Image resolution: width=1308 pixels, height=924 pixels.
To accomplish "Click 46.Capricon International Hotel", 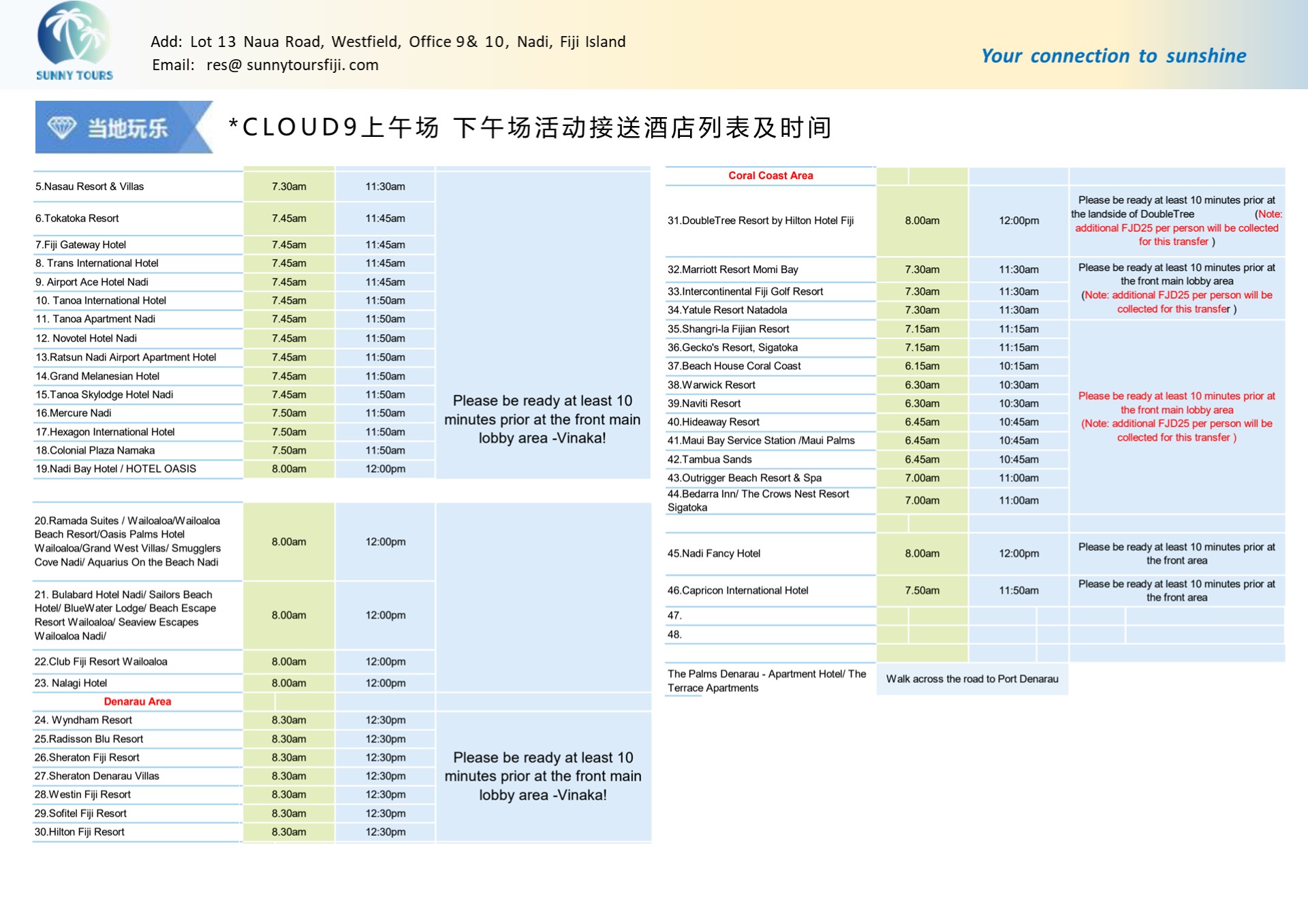I will click(x=737, y=590).
